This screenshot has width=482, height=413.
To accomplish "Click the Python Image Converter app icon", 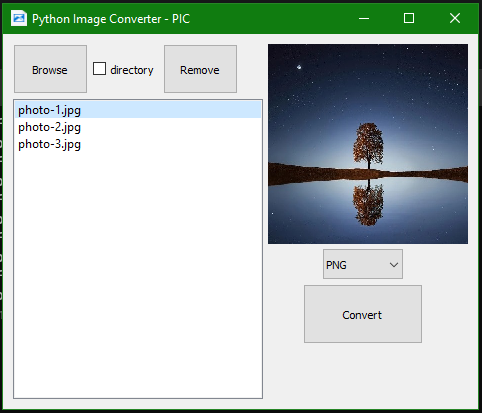I will pos(18,18).
